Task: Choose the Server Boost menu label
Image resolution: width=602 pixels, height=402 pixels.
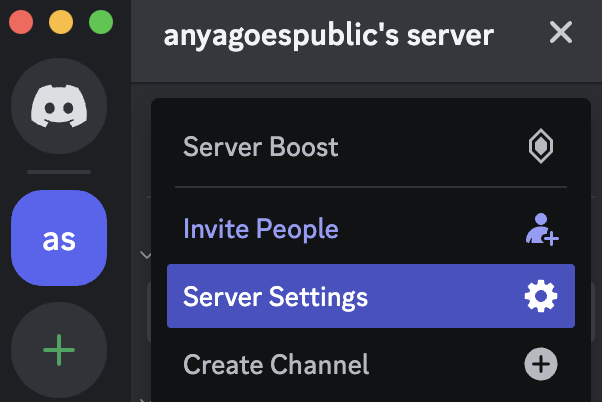Action: click(x=260, y=148)
